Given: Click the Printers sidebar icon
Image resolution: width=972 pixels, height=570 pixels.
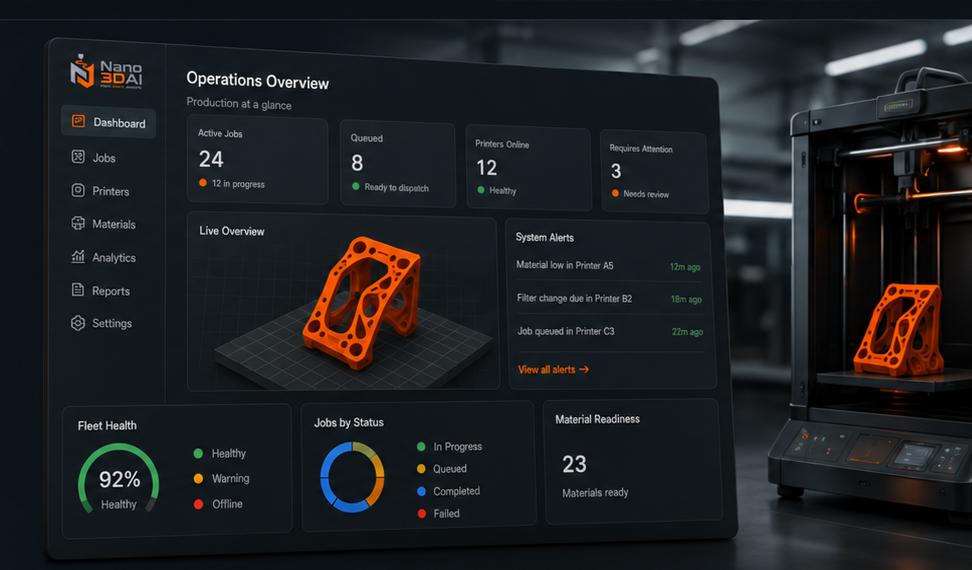Looking at the screenshot, I should (x=78, y=190).
